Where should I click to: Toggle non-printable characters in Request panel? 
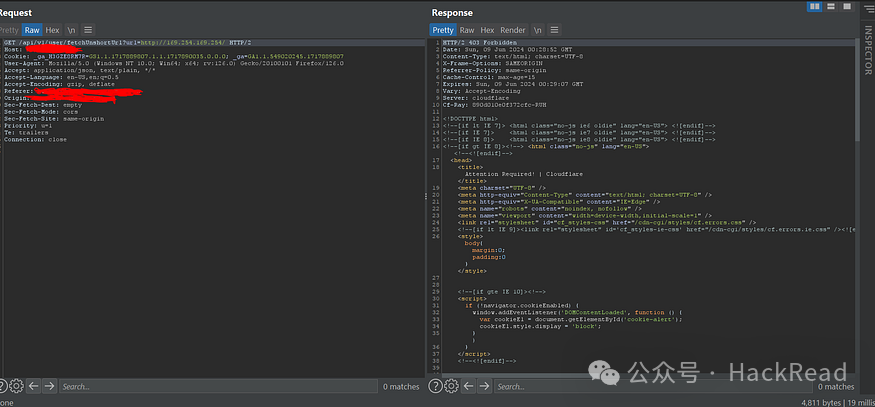point(71,30)
